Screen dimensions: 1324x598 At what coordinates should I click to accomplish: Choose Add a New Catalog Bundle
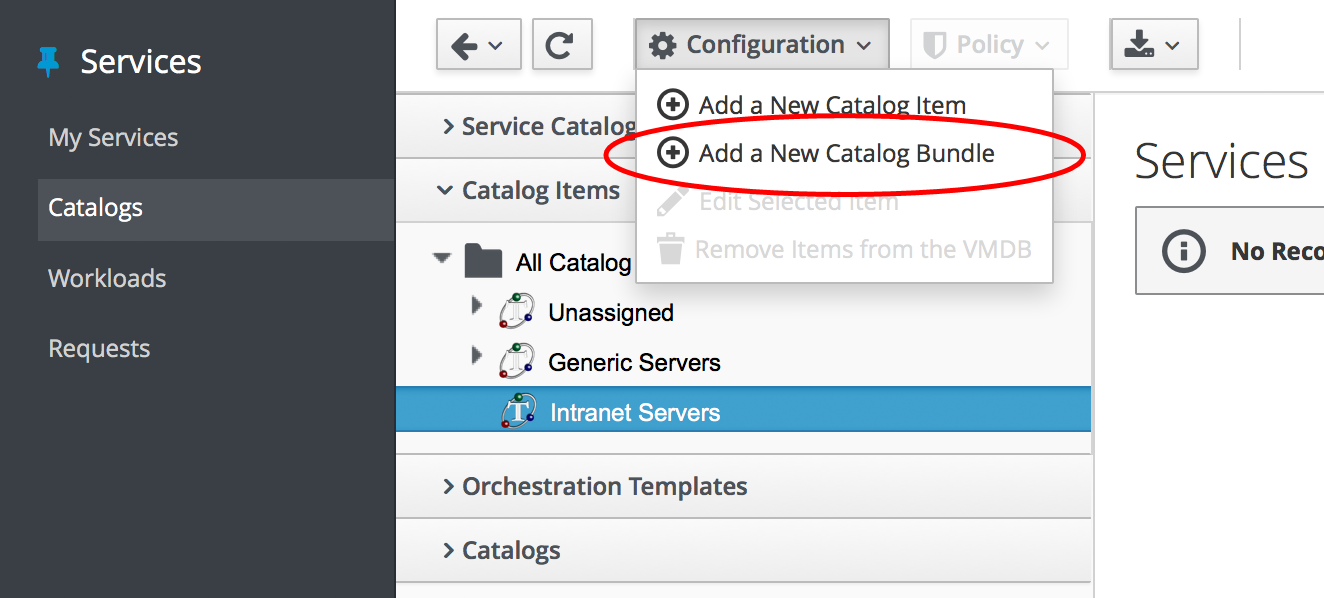[x=845, y=154]
